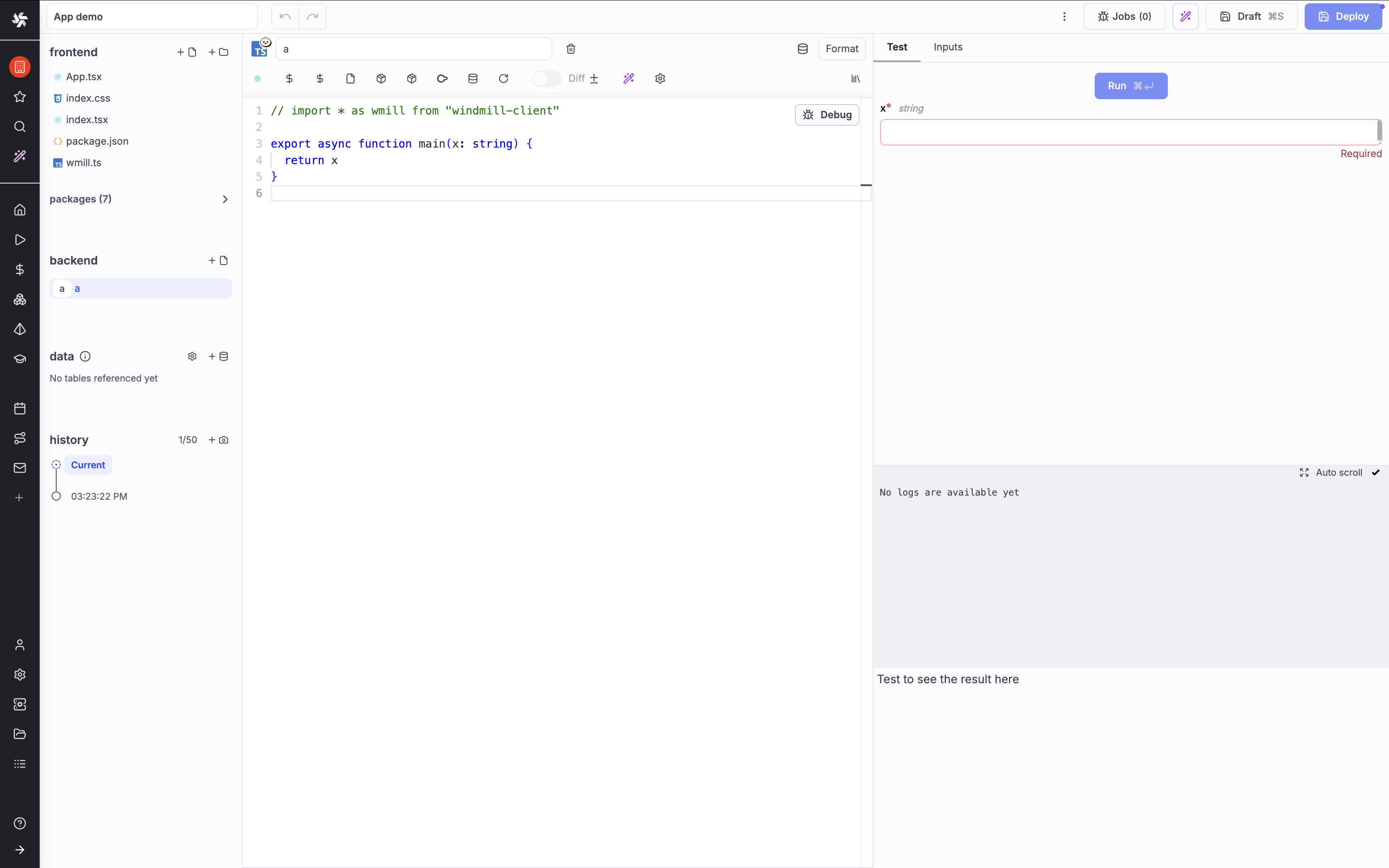Screen dimensions: 1389x868
Task: Collapse the sidebar with the bottom arrow
Action: [x=19, y=850]
